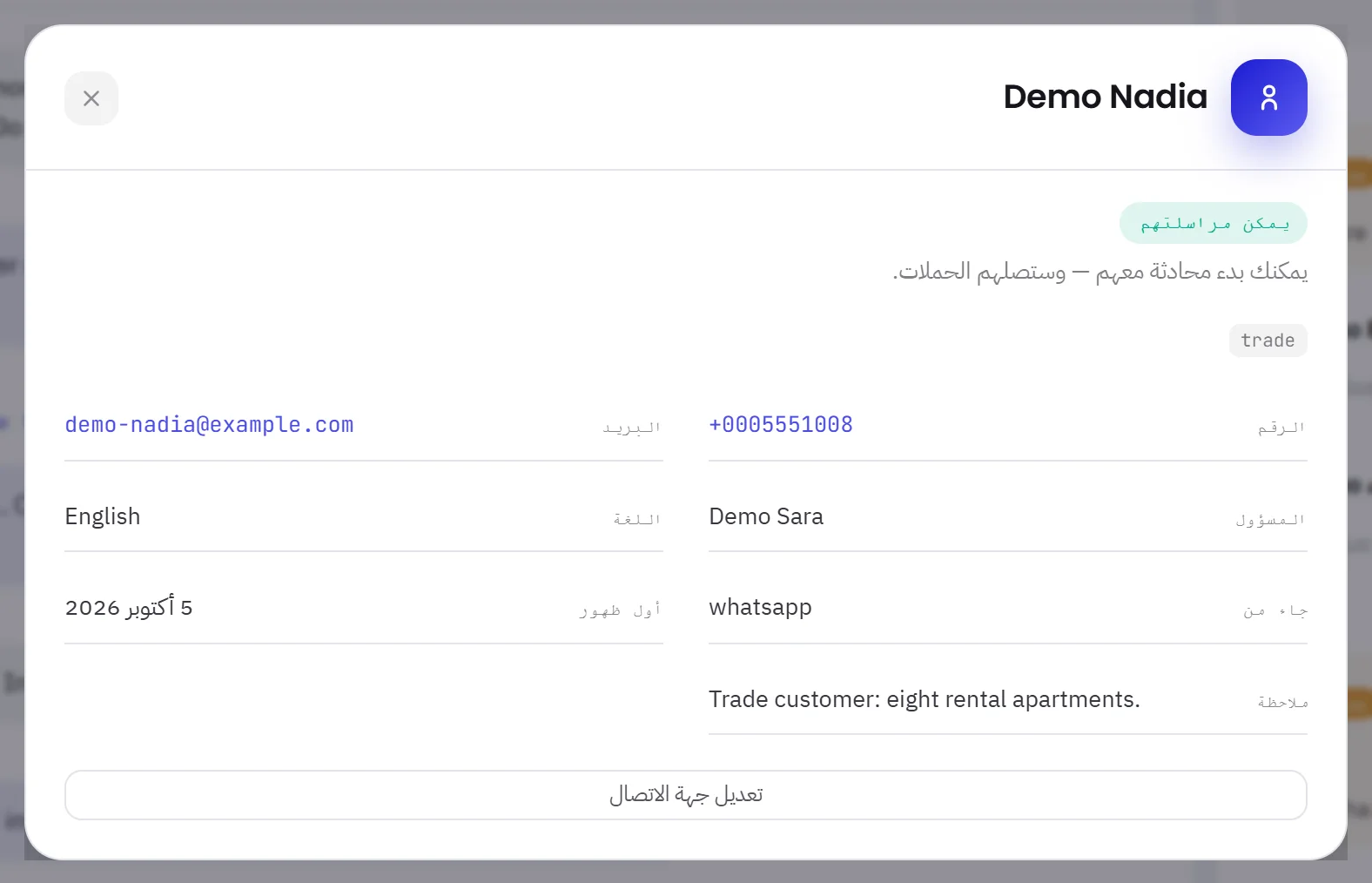The width and height of the screenshot is (1372, 883).
Task: Click the note 'Trade customer: eight rental apartments.'
Action: pos(925,699)
